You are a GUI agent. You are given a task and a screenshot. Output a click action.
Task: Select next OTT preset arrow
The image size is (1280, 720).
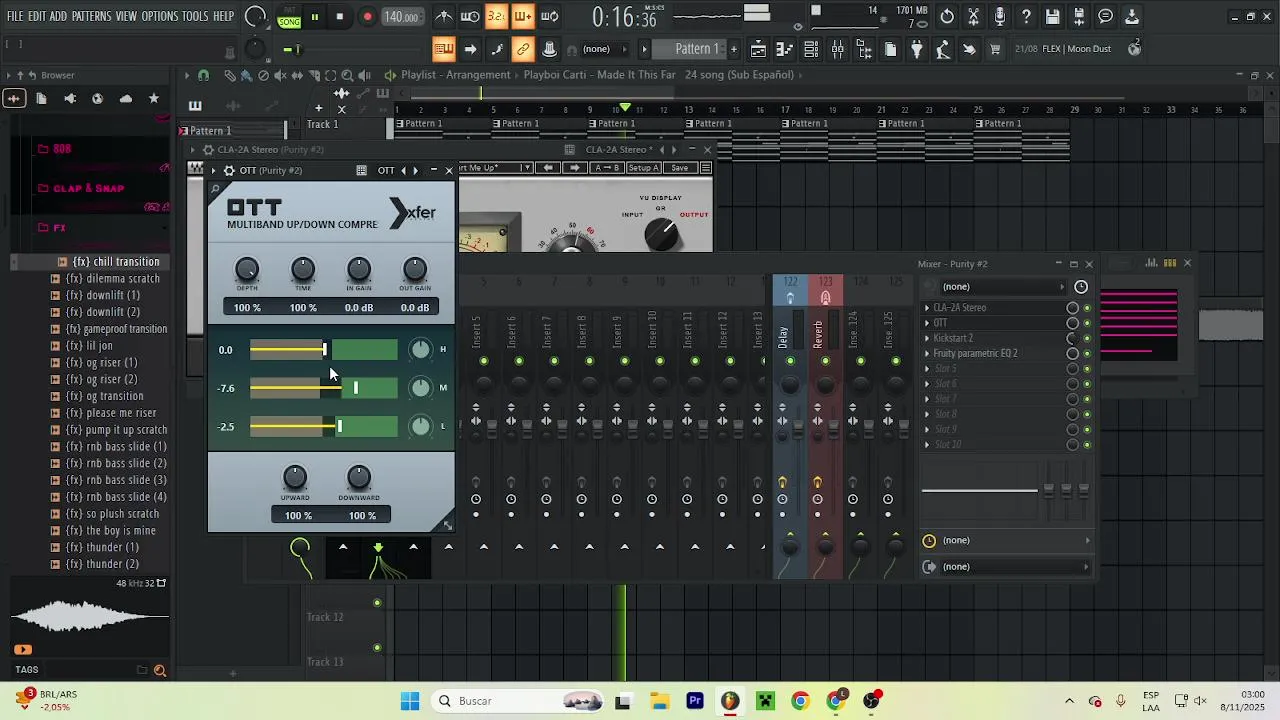pyautogui.click(x=416, y=170)
